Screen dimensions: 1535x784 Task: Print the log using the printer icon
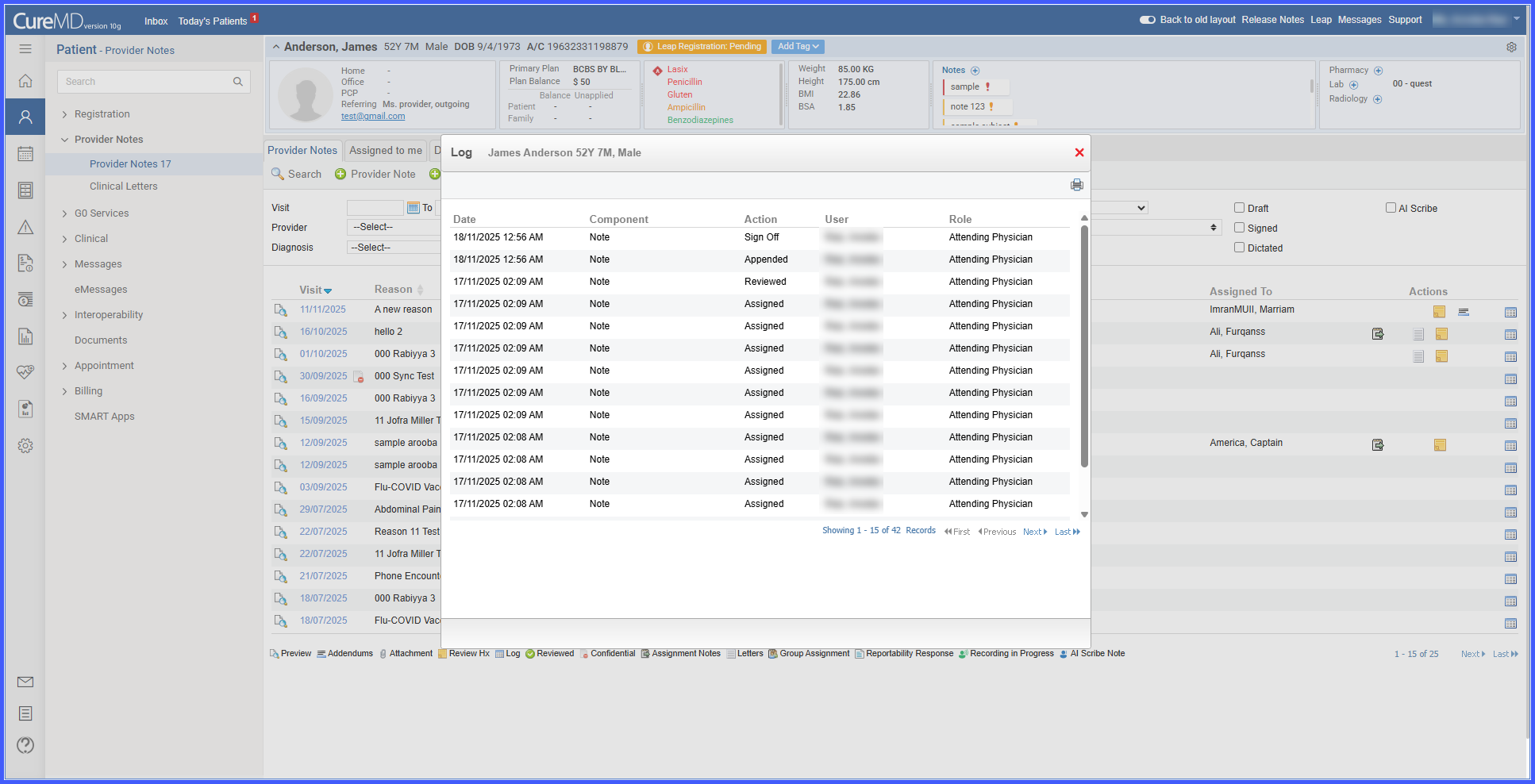[1076, 185]
